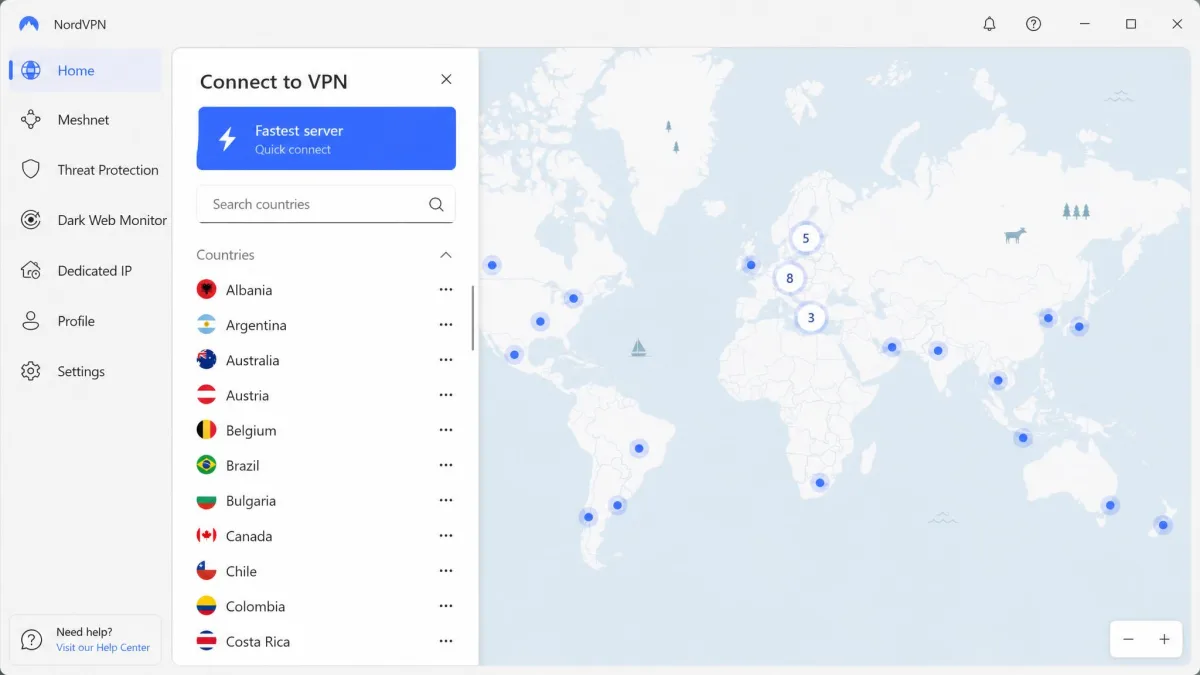Open more options for Chile
The image size is (1200, 675).
pyautogui.click(x=446, y=571)
